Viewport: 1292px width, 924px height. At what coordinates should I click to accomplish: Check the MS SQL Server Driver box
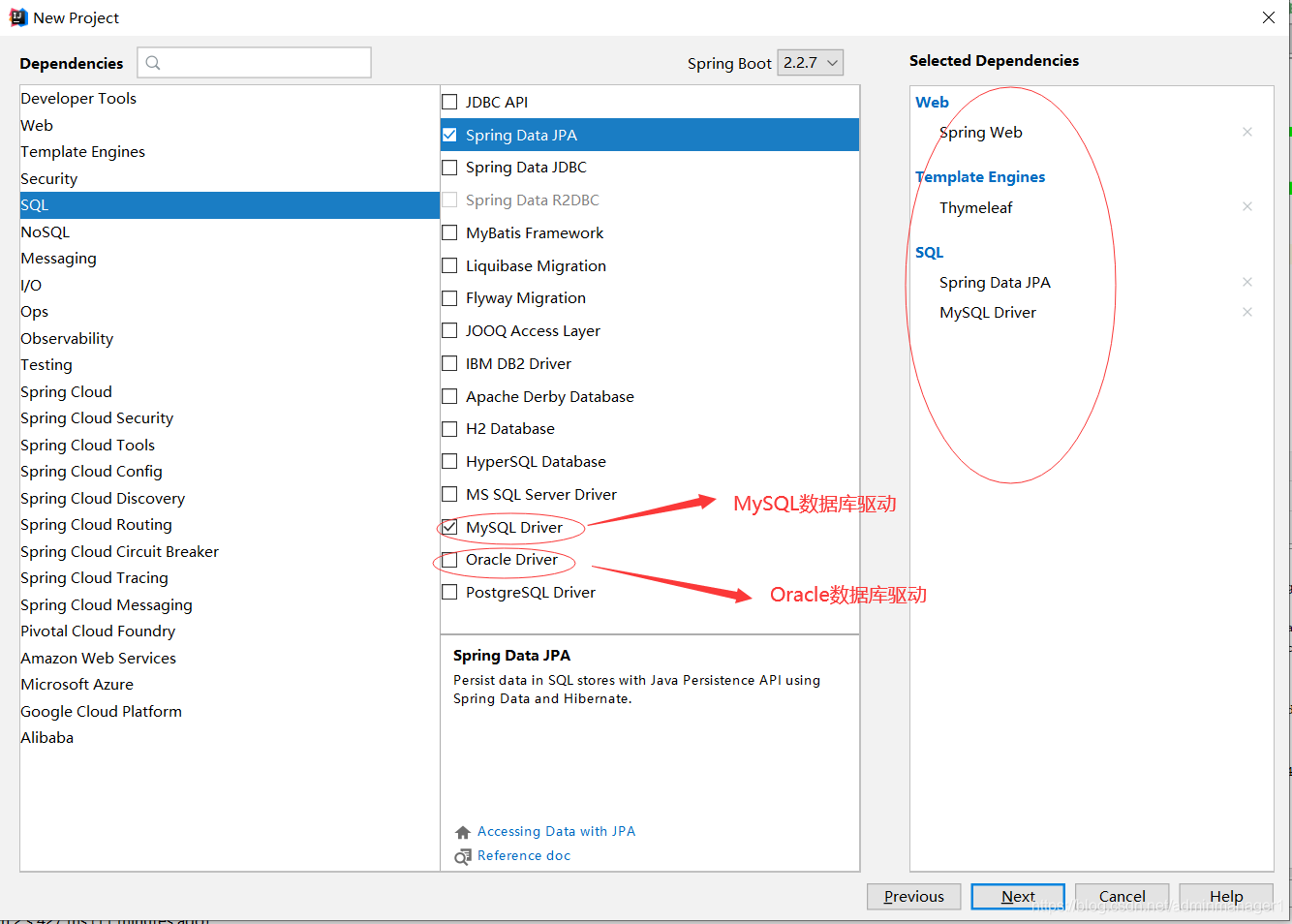click(x=449, y=494)
